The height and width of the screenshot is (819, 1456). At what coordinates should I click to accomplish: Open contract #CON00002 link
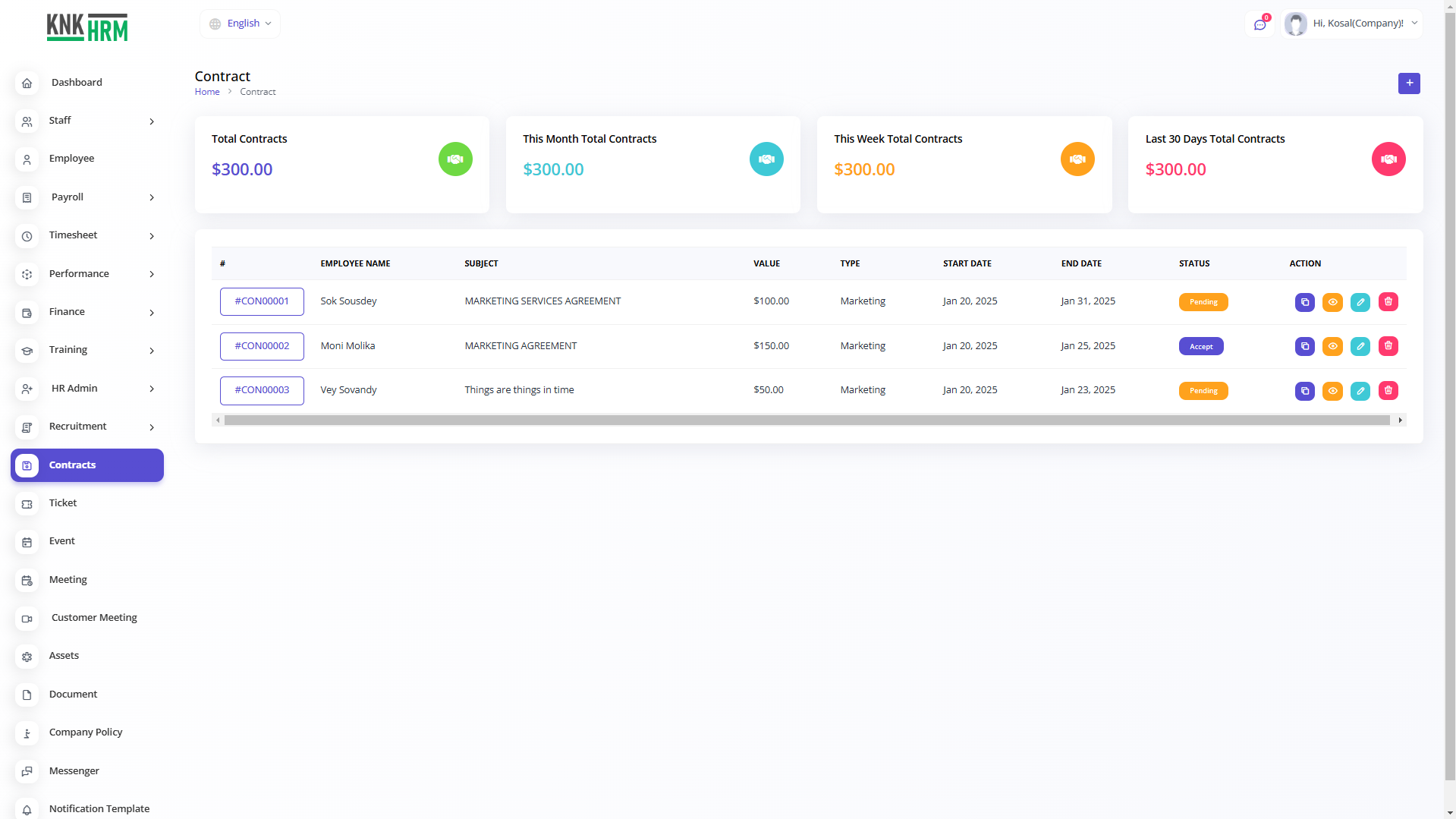tap(262, 346)
